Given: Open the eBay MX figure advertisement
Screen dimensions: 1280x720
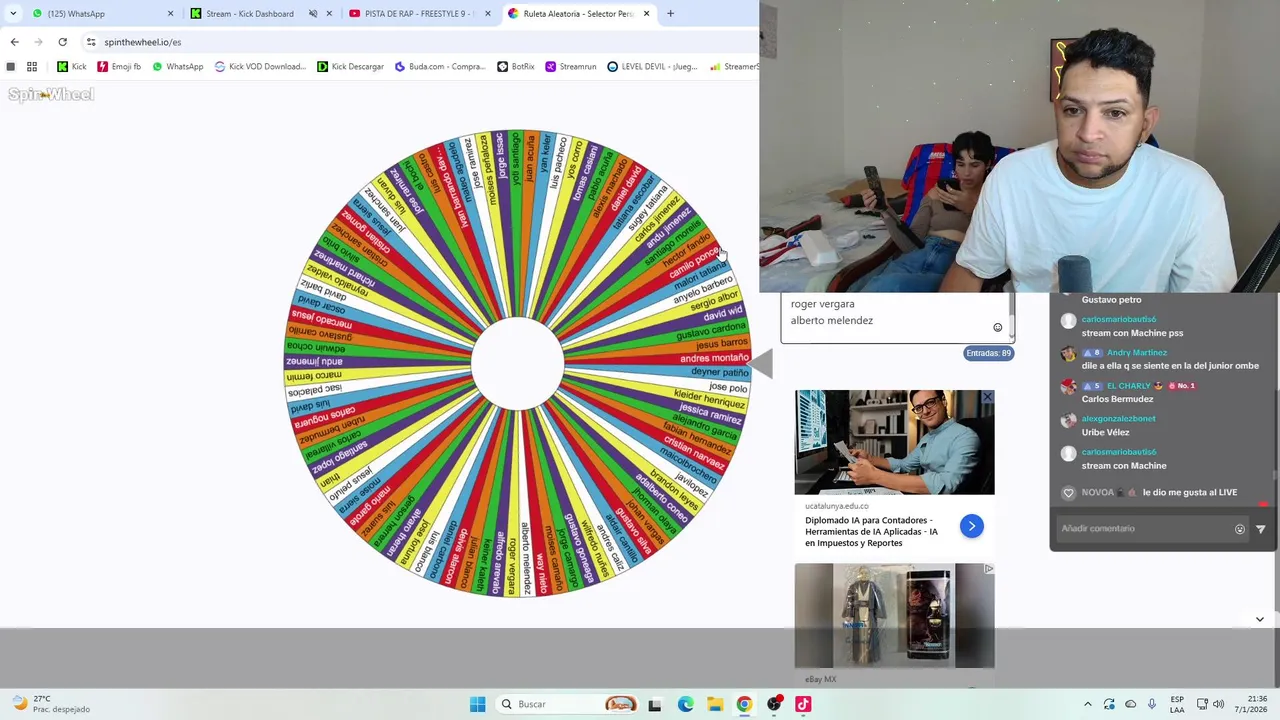Looking at the screenshot, I should point(894,615).
